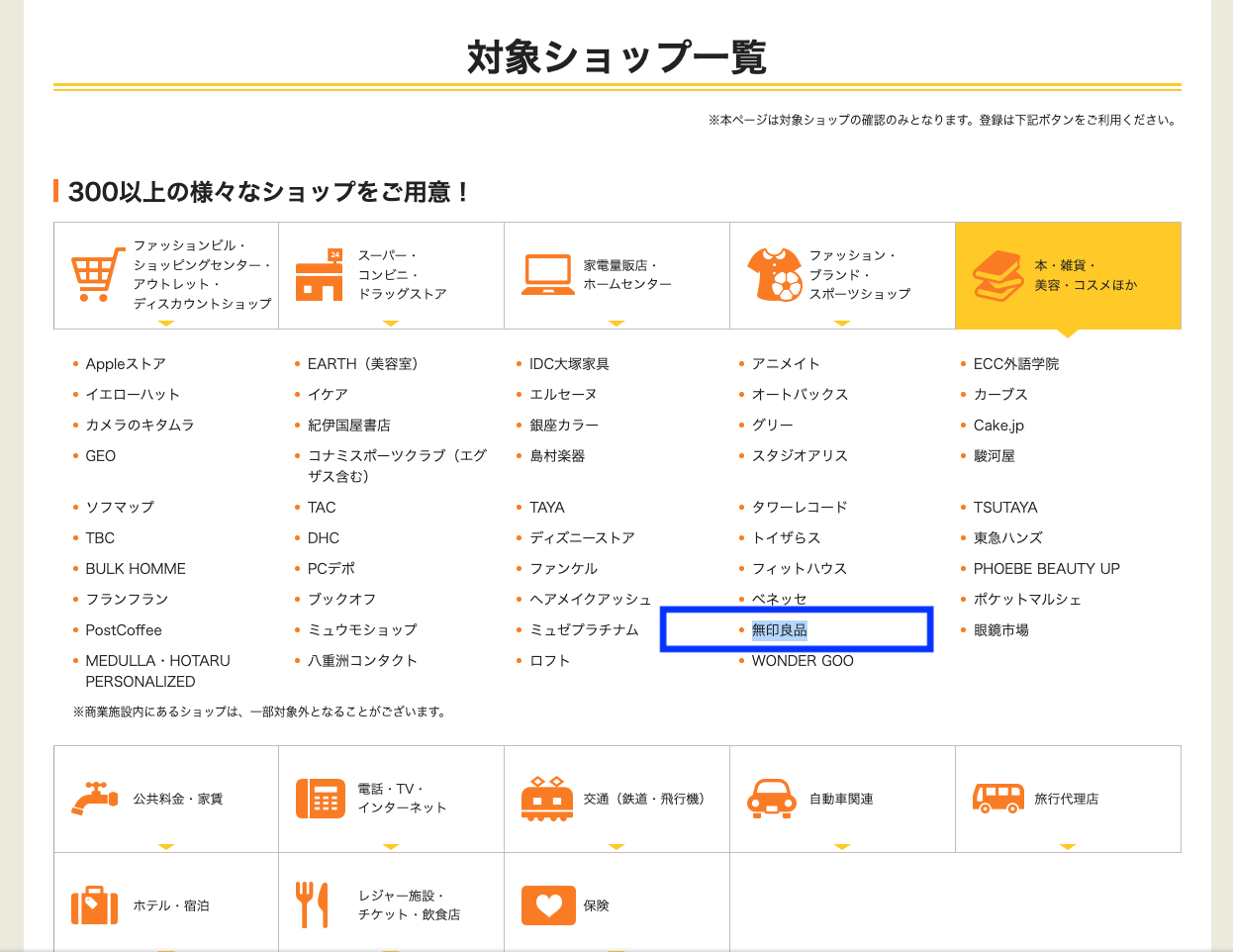Click the ファンケル shop entry
This screenshot has width=1233, height=952.
[x=564, y=569]
